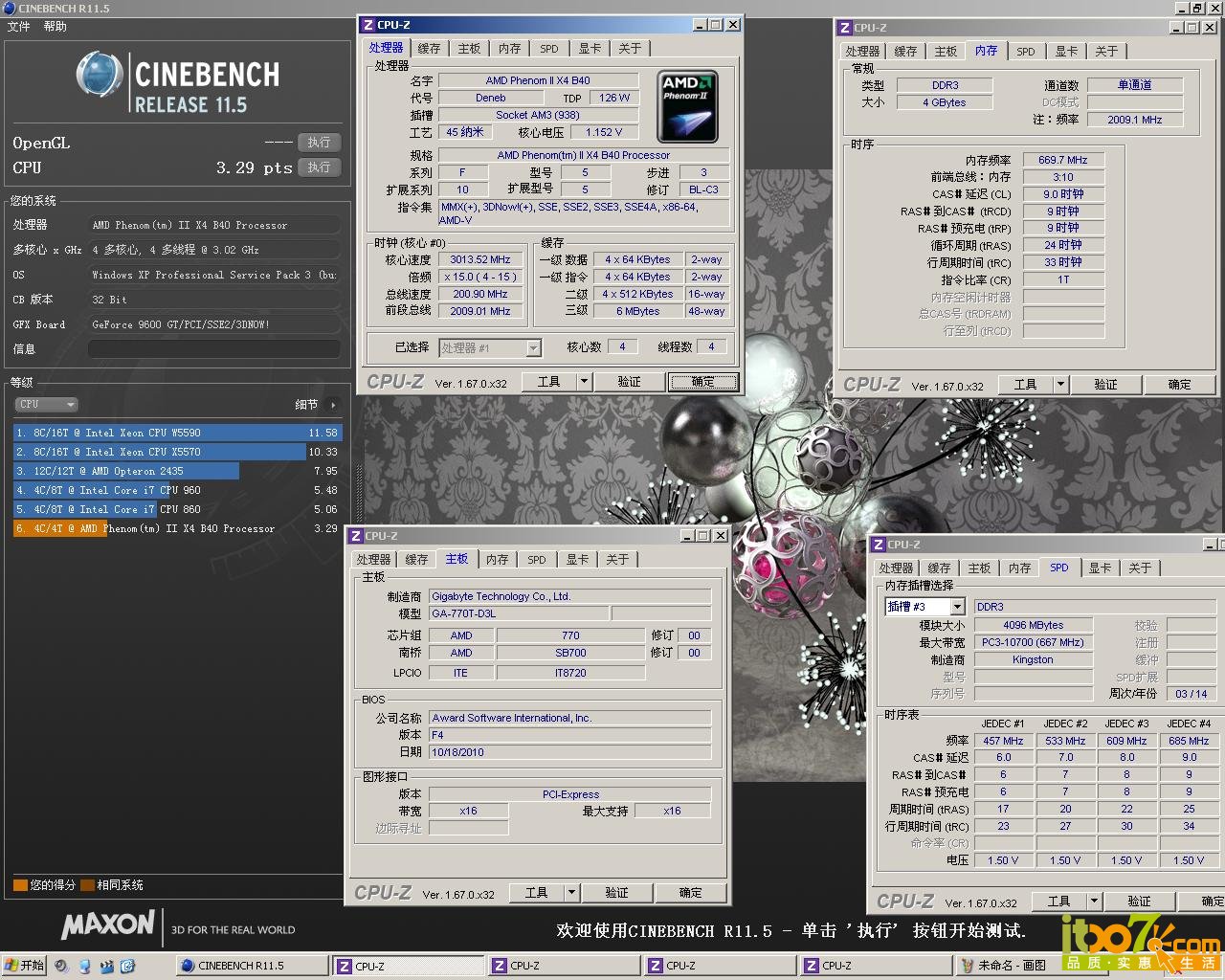The width and height of the screenshot is (1225, 980).
Task: Switch to the 显卡 tab in the memory window
Action: pos(1066,52)
